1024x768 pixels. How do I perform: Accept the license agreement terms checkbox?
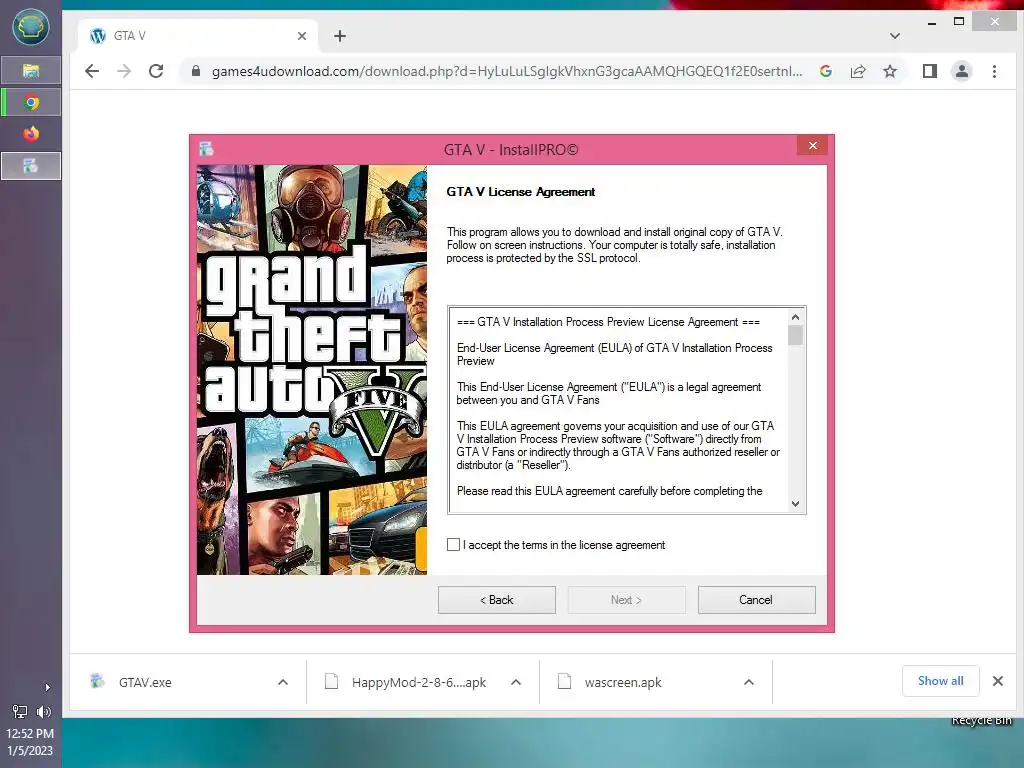[453, 545]
